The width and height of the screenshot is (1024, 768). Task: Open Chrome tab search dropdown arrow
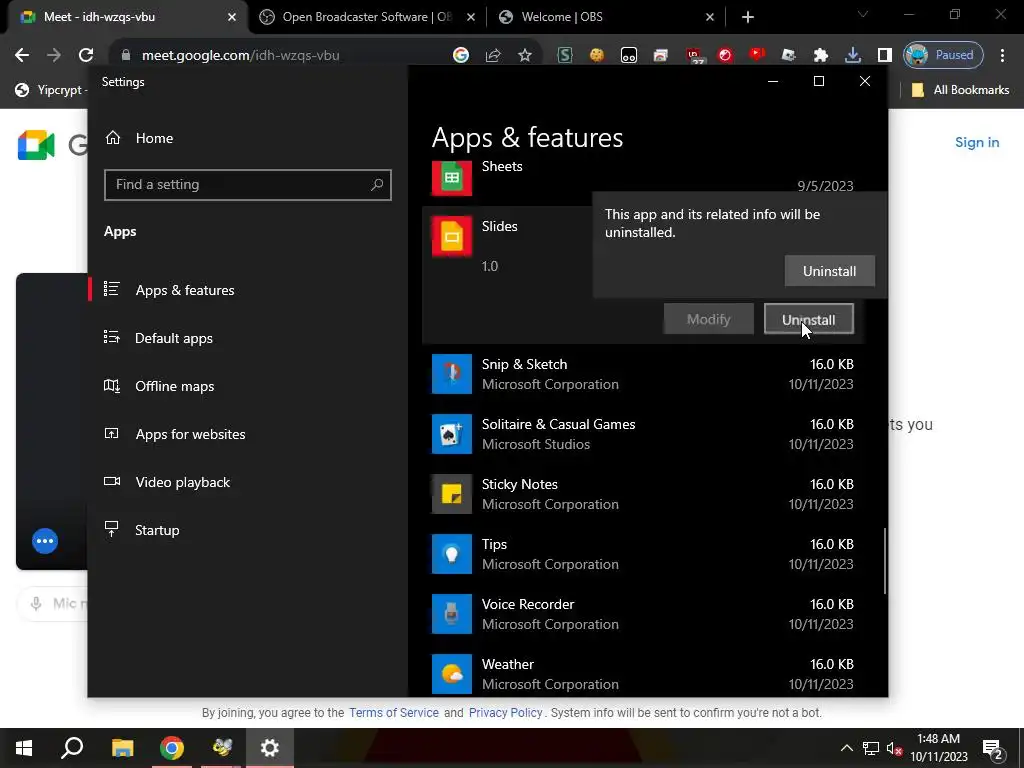(x=863, y=14)
